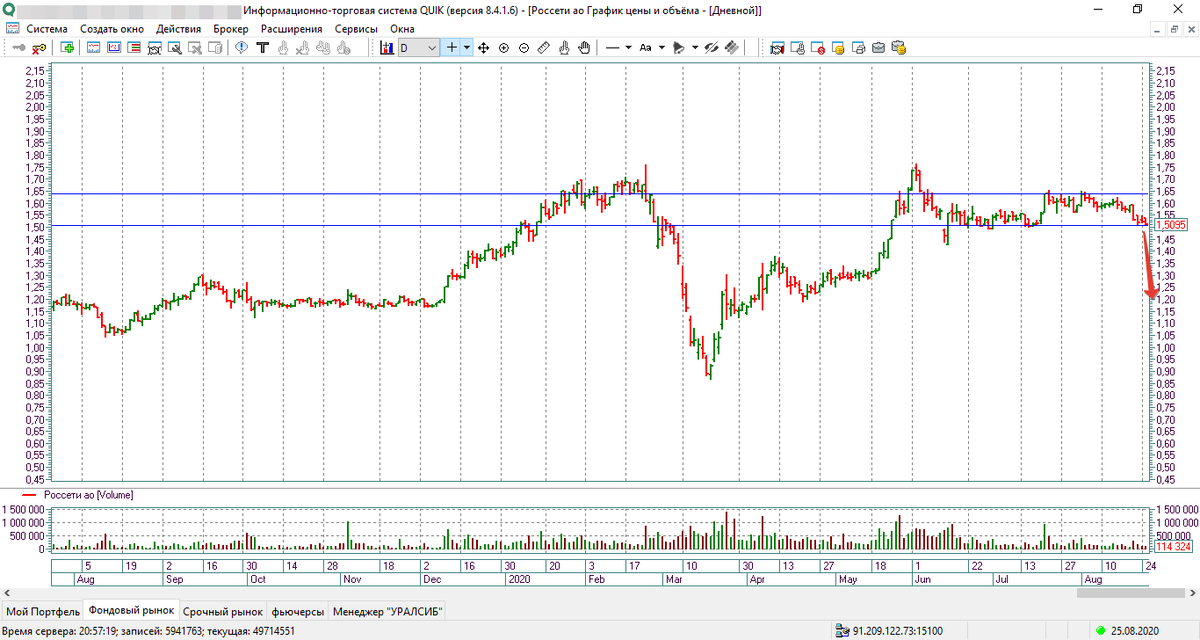Select the bold T text icon
1200x640 pixels.
tap(262, 47)
